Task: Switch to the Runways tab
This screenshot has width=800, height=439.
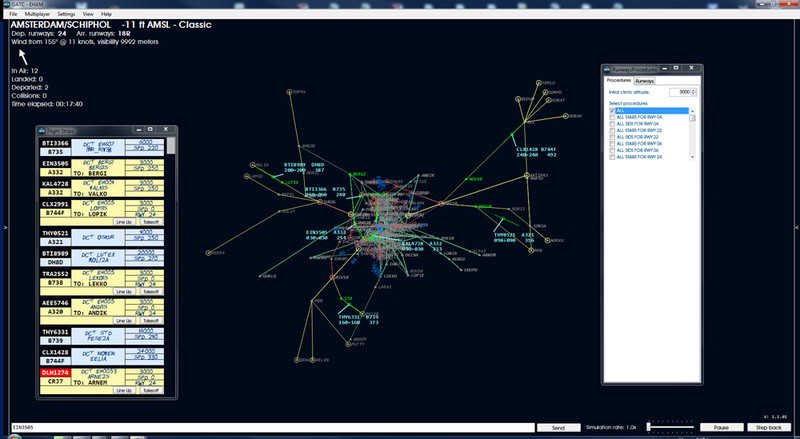Action: (644, 81)
